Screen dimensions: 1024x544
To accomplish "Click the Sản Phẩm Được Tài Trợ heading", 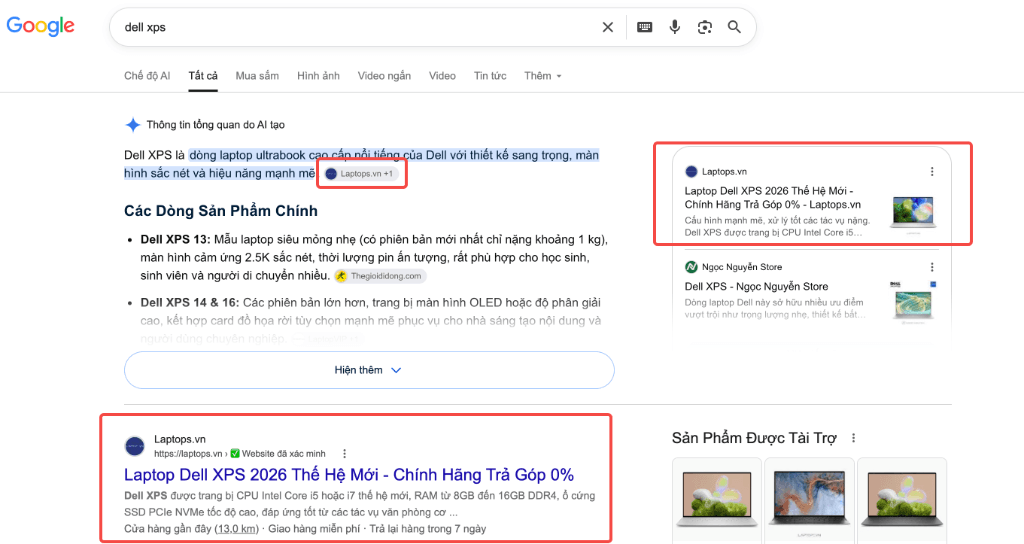I will point(754,438).
